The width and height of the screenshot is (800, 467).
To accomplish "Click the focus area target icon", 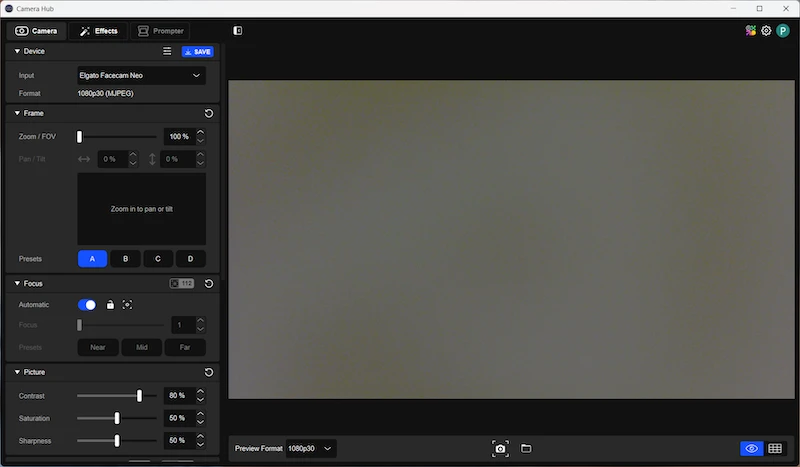I will tap(127, 305).
